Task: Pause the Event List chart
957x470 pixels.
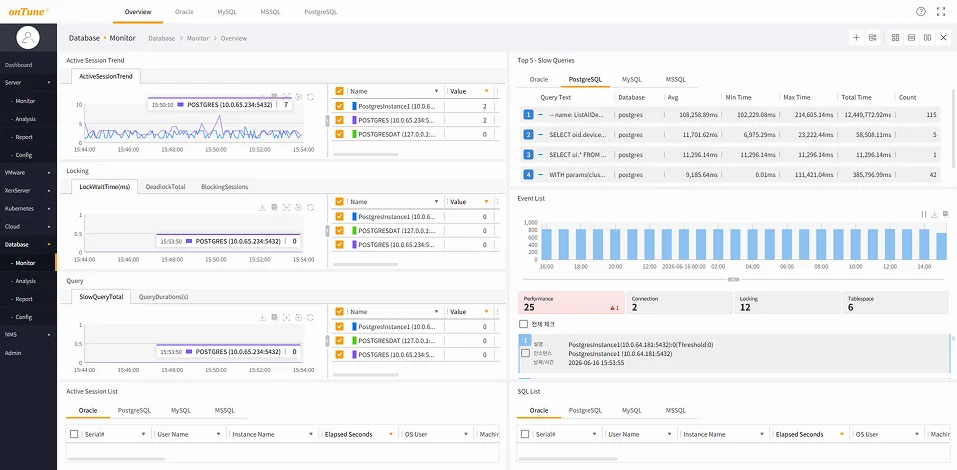Action: pyautogui.click(x=923, y=214)
